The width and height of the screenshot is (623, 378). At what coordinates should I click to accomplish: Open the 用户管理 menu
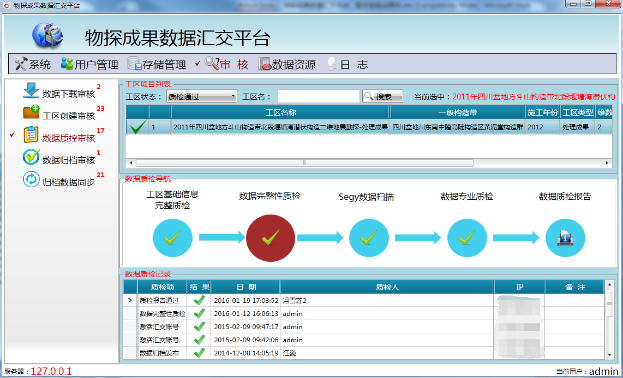(x=90, y=64)
